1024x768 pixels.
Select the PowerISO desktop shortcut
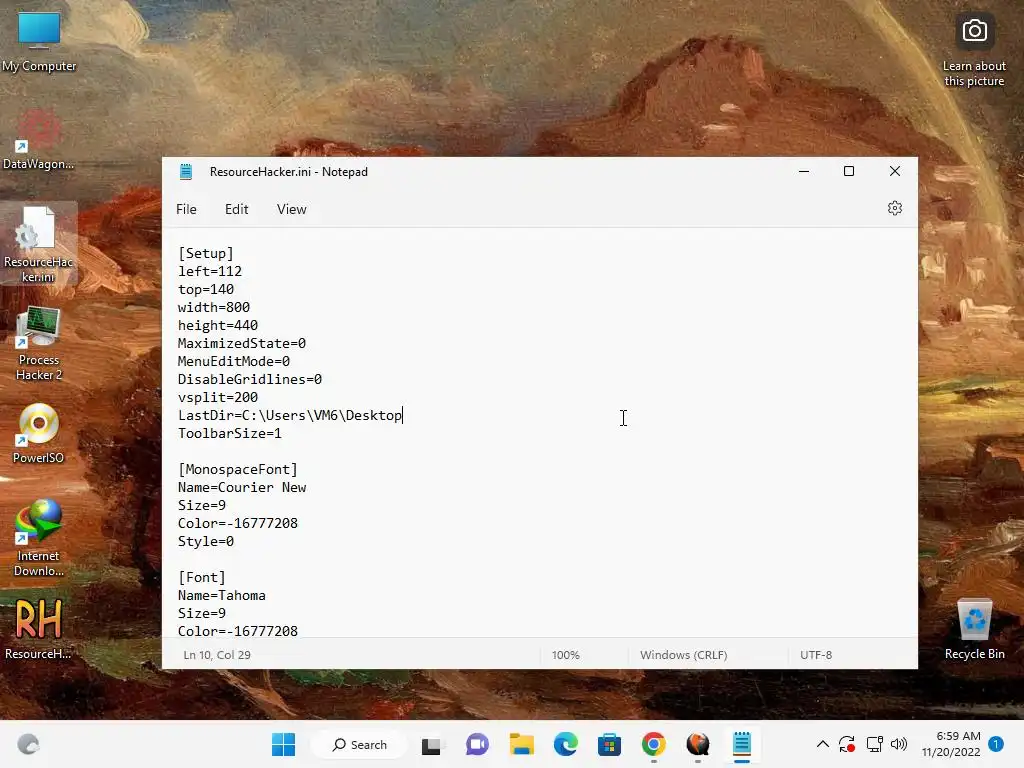[x=39, y=433]
